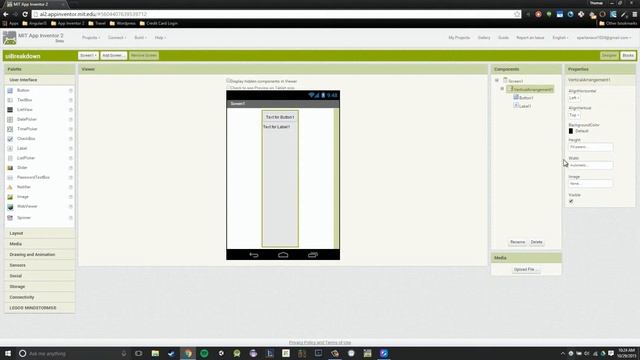The height and width of the screenshot is (360, 640).
Task: Open help for the Spinner component
Action: [71, 218]
